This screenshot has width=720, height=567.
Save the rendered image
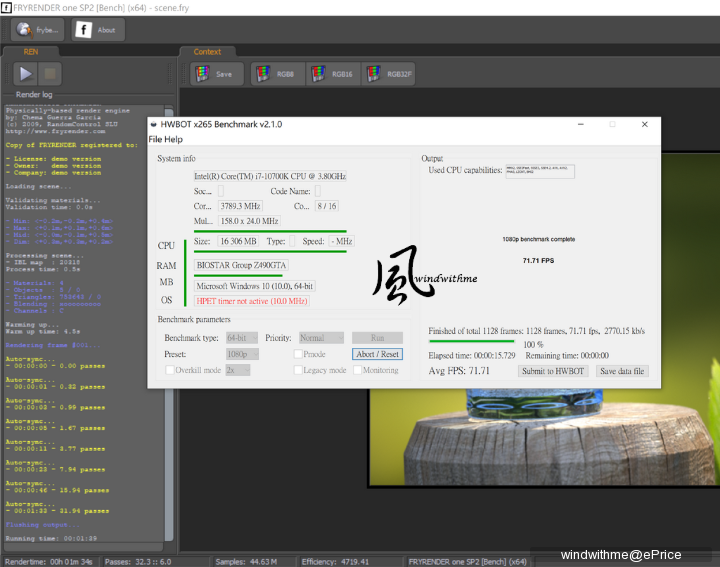click(217, 74)
